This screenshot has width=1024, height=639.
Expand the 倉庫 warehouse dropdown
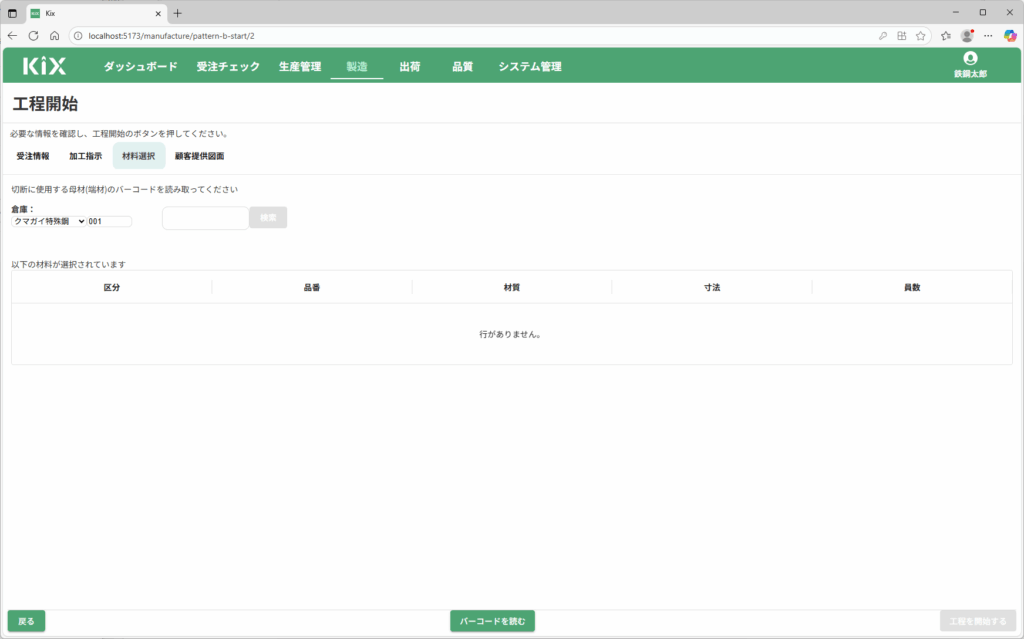tap(49, 221)
